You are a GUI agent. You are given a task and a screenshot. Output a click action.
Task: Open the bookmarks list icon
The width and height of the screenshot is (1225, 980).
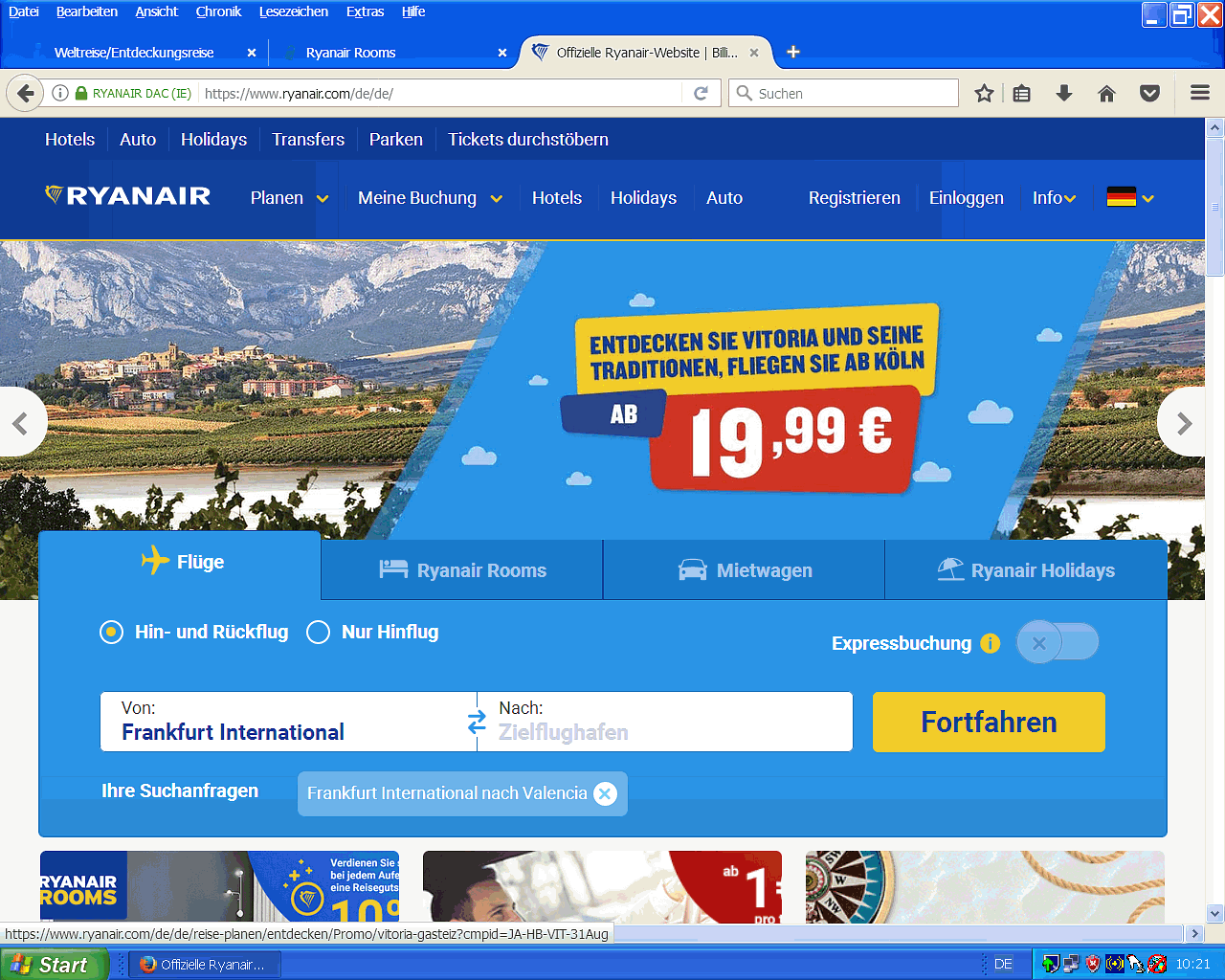click(1022, 93)
